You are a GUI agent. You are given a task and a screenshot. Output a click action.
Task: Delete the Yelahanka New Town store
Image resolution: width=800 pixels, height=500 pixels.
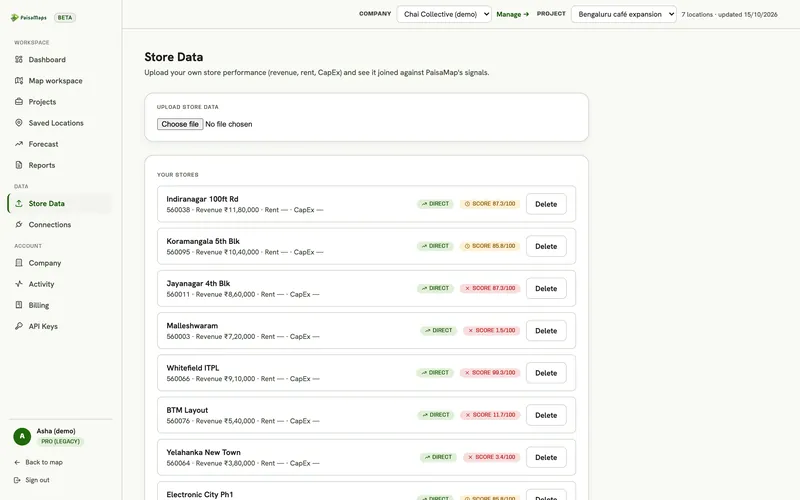coord(546,458)
